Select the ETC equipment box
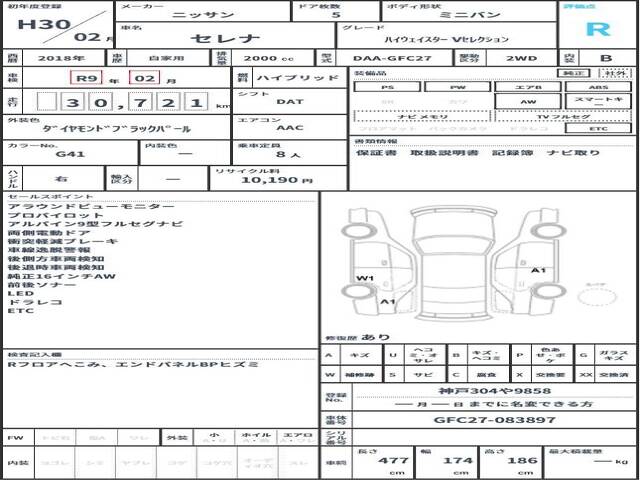640x480 pixels. [597, 129]
